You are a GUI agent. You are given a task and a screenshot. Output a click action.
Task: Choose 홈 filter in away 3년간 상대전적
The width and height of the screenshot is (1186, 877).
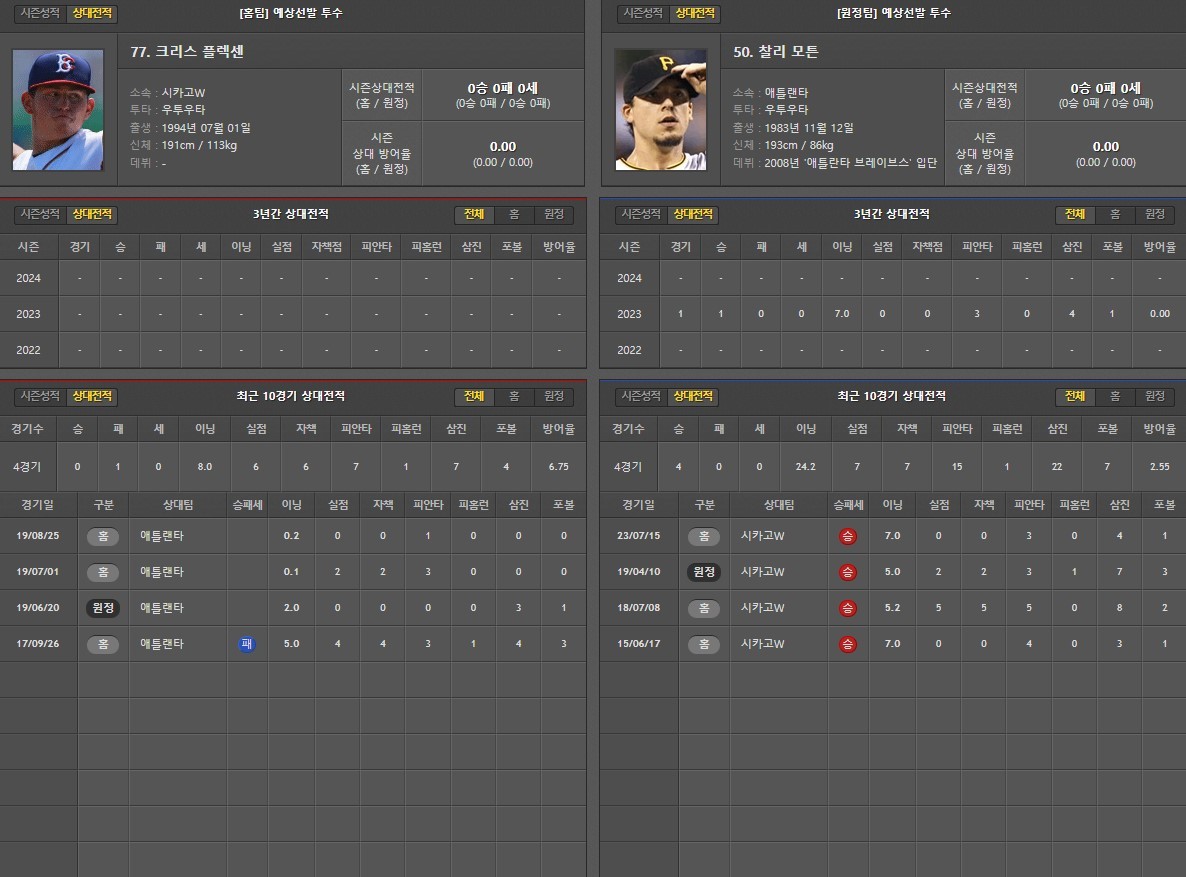tap(1115, 214)
